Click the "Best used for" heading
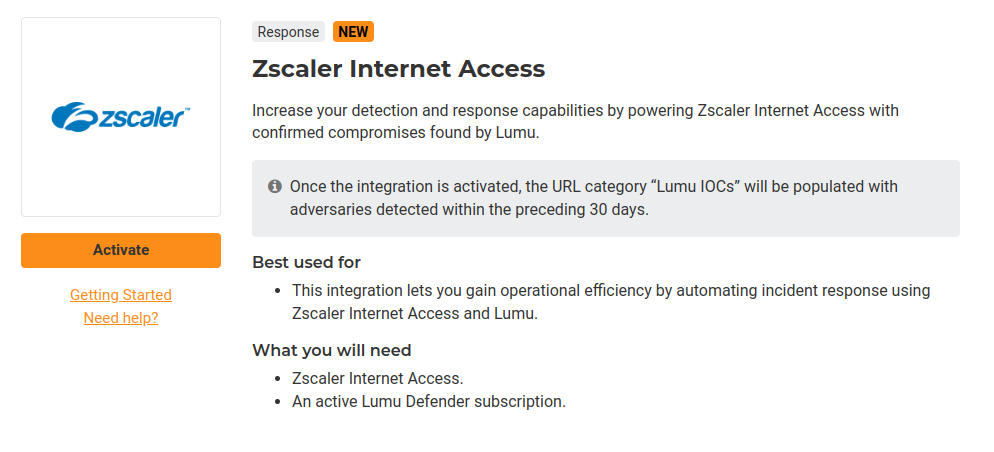The width and height of the screenshot is (994, 452). [x=306, y=262]
